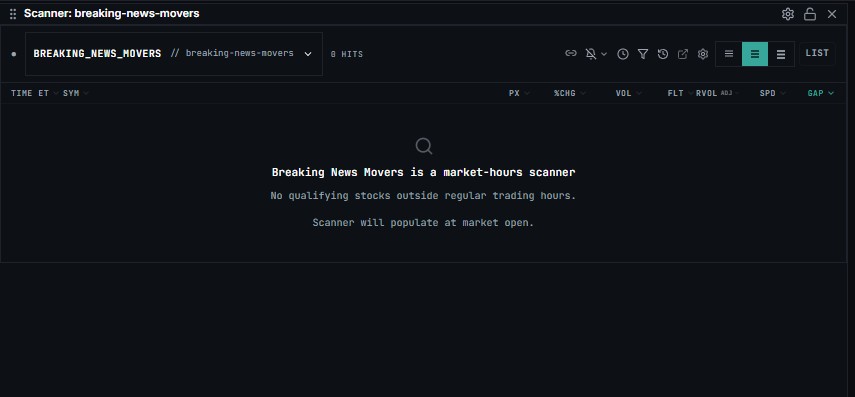Click the LIST view button
Viewport: 855px width, 397px height.
click(x=817, y=53)
